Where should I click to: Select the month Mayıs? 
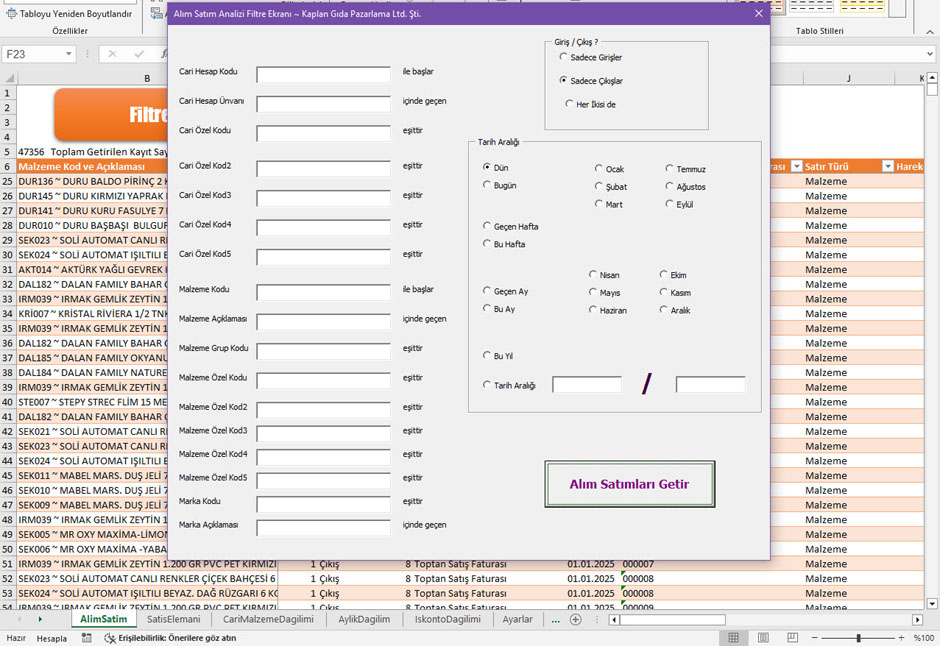(604, 293)
